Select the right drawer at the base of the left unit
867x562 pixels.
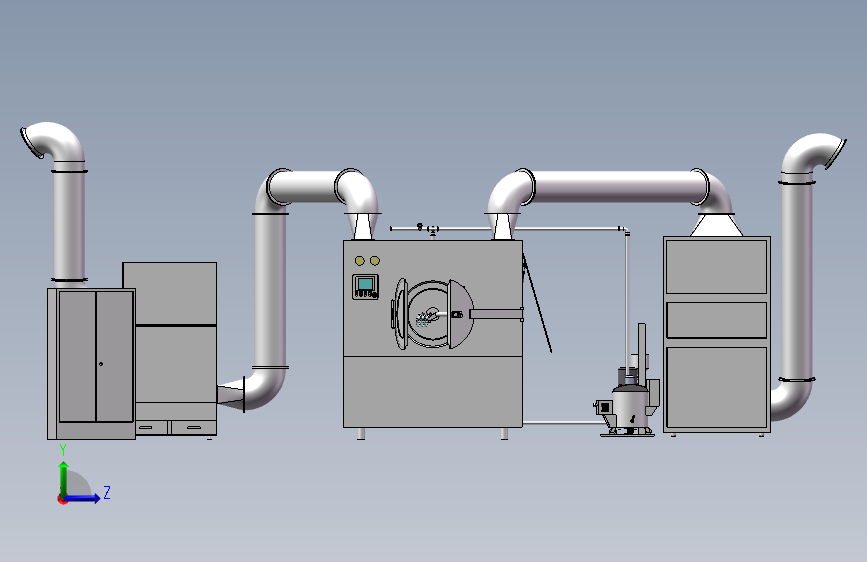pos(194,428)
